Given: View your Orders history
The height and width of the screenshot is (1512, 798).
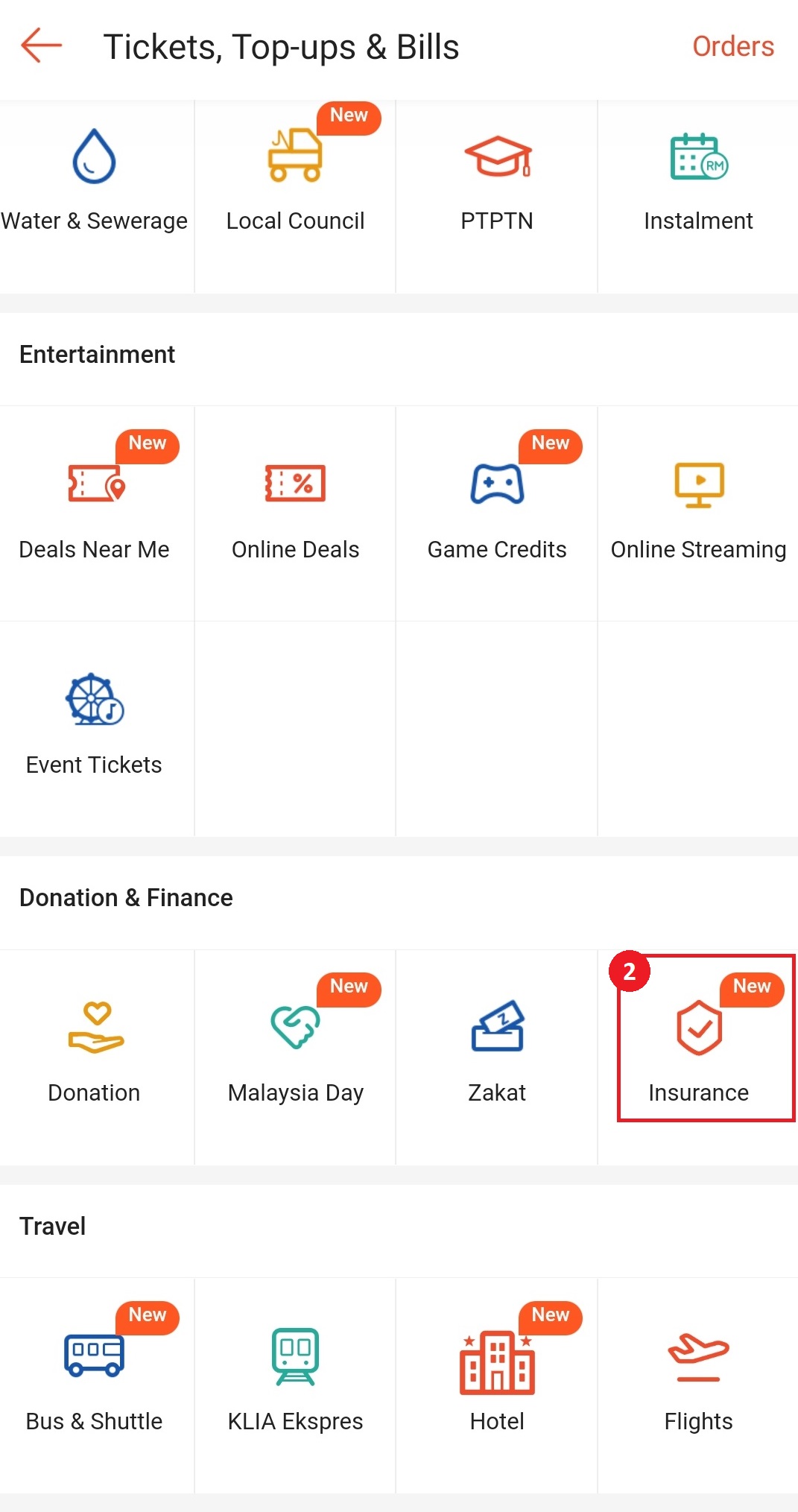Looking at the screenshot, I should (x=732, y=46).
